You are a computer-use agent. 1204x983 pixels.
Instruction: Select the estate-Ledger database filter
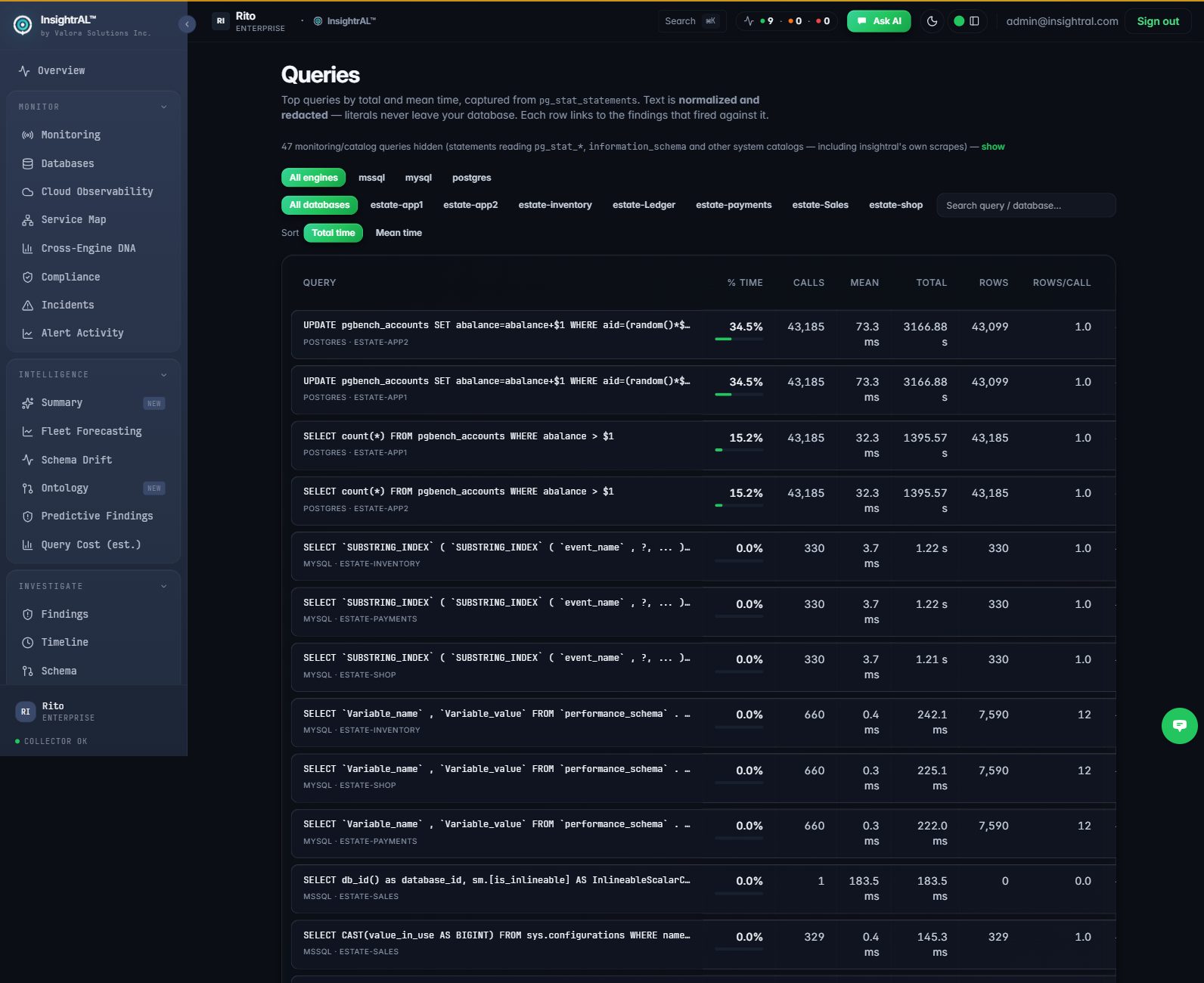point(644,205)
